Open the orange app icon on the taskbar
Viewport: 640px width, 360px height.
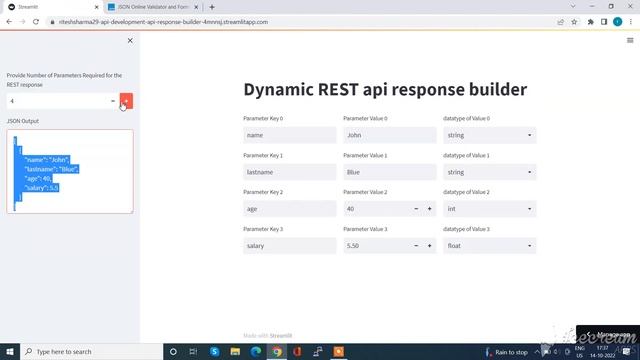tap(338, 351)
